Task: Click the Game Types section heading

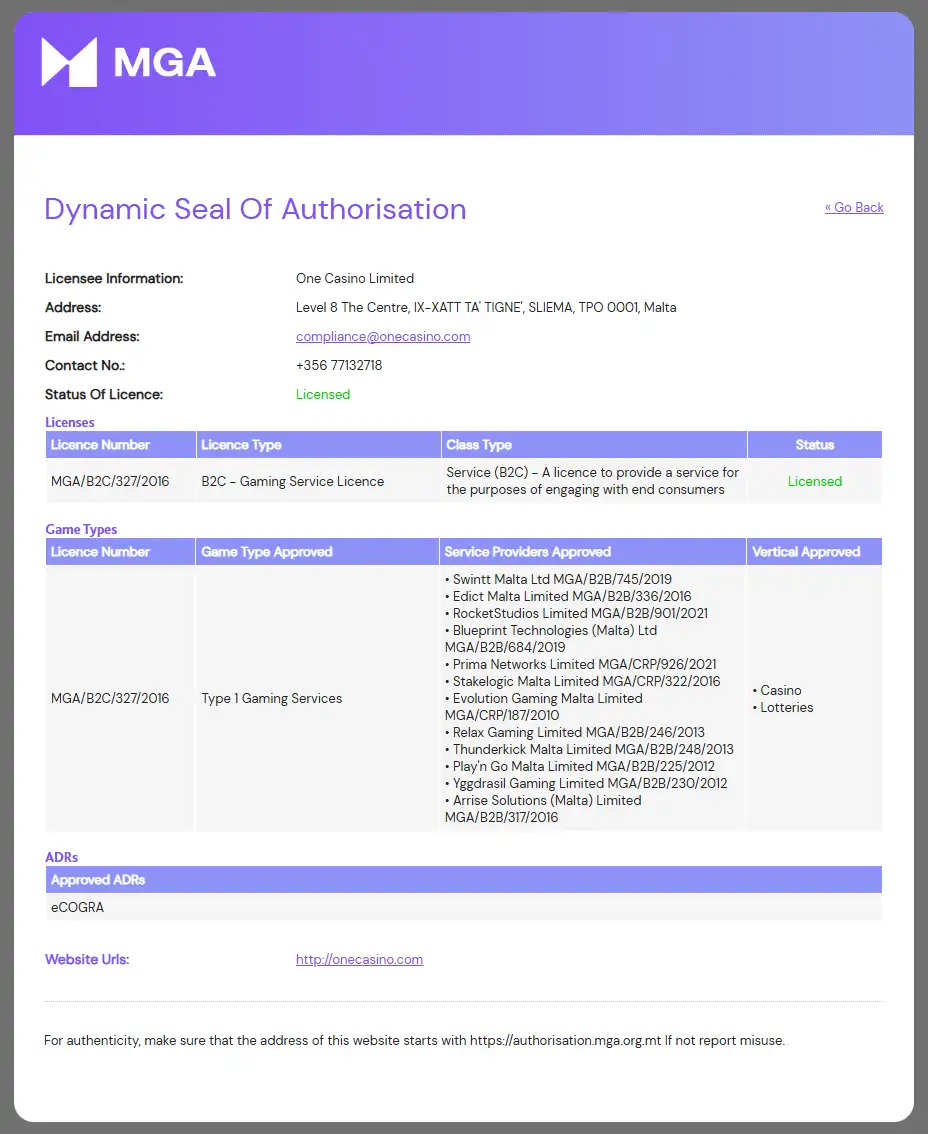Action: [81, 529]
